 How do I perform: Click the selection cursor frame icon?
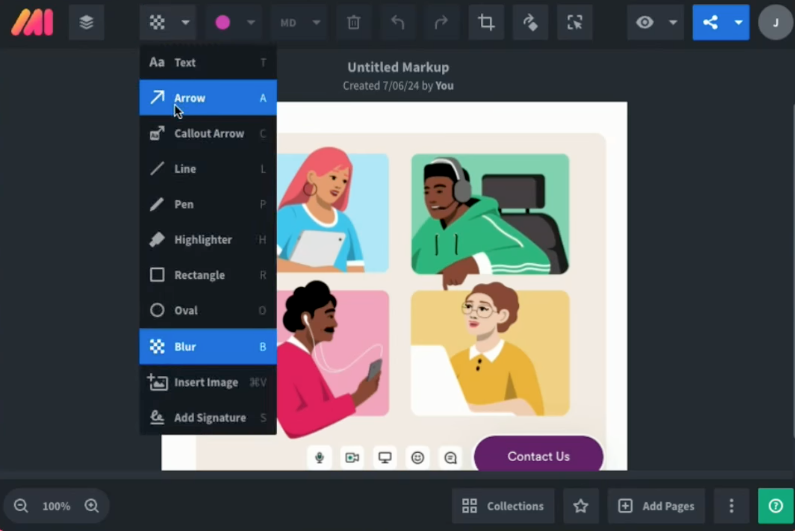(x=574, y=22)
